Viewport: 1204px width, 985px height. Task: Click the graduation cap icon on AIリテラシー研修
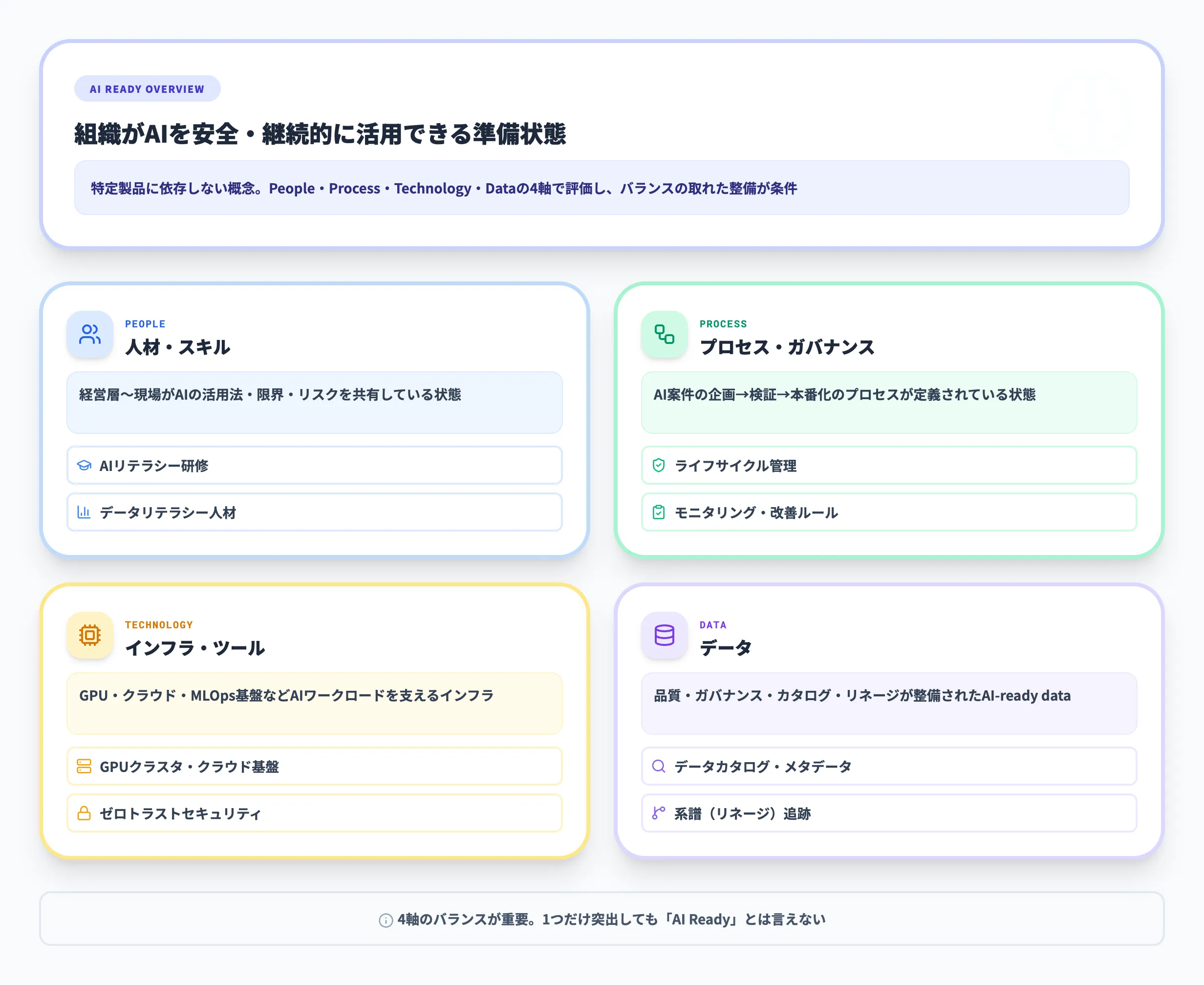(x=84, y=465)
